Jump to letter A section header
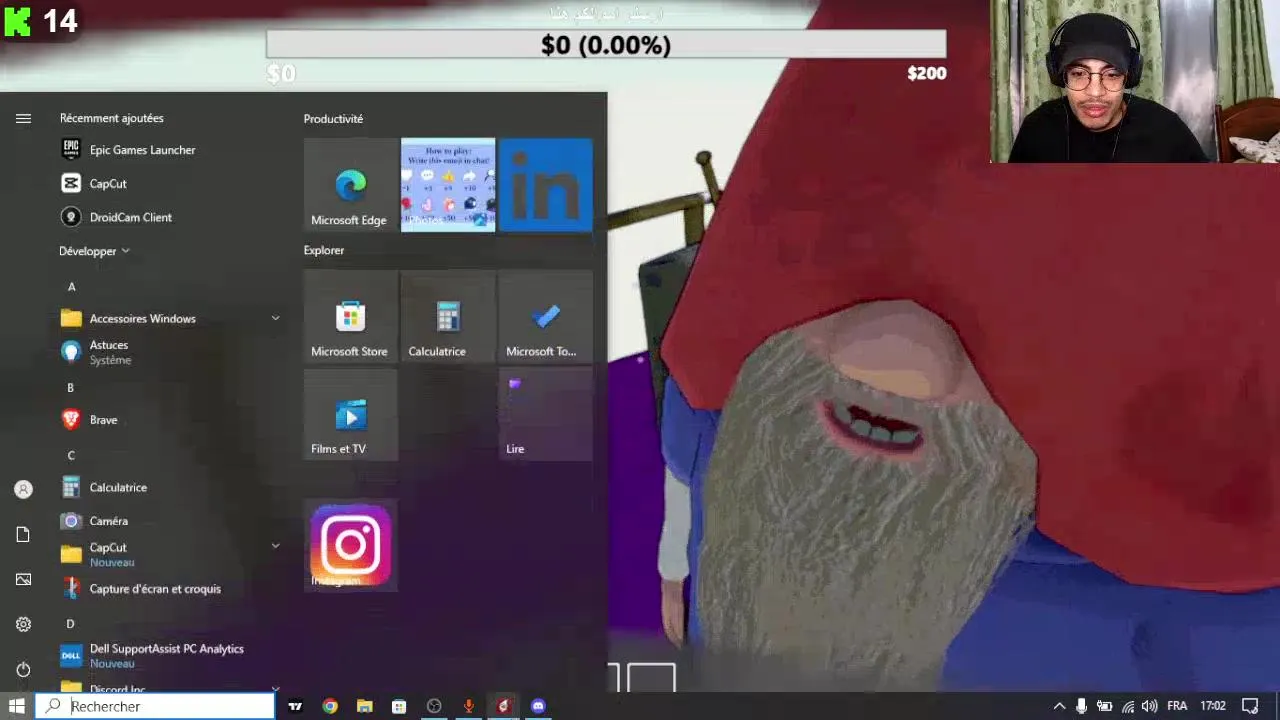This screenshot has height=720, width=1280. pos(71,287)
